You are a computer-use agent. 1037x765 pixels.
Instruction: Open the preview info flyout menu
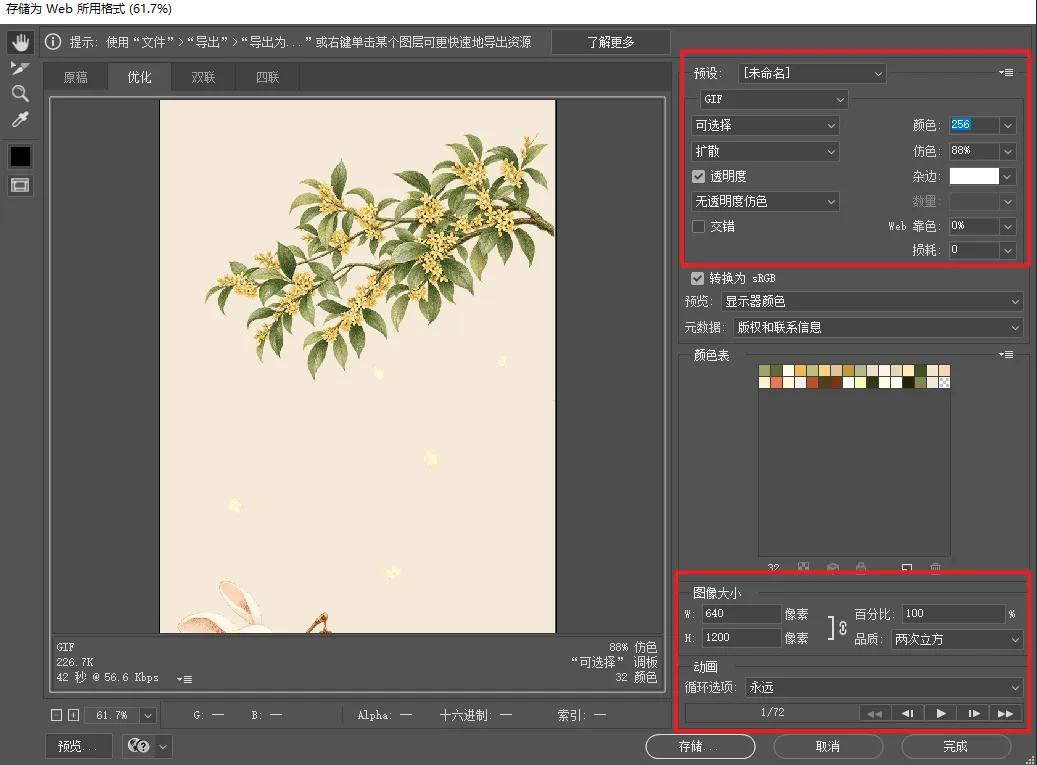(185, 679)
